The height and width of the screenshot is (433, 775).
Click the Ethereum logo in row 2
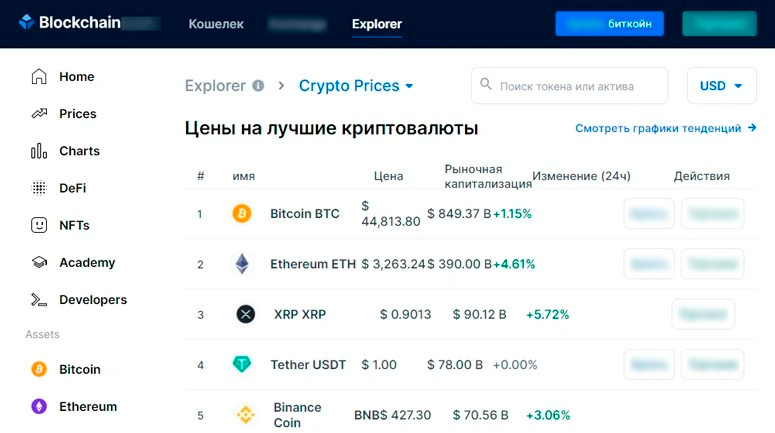[x=242, y=264]
